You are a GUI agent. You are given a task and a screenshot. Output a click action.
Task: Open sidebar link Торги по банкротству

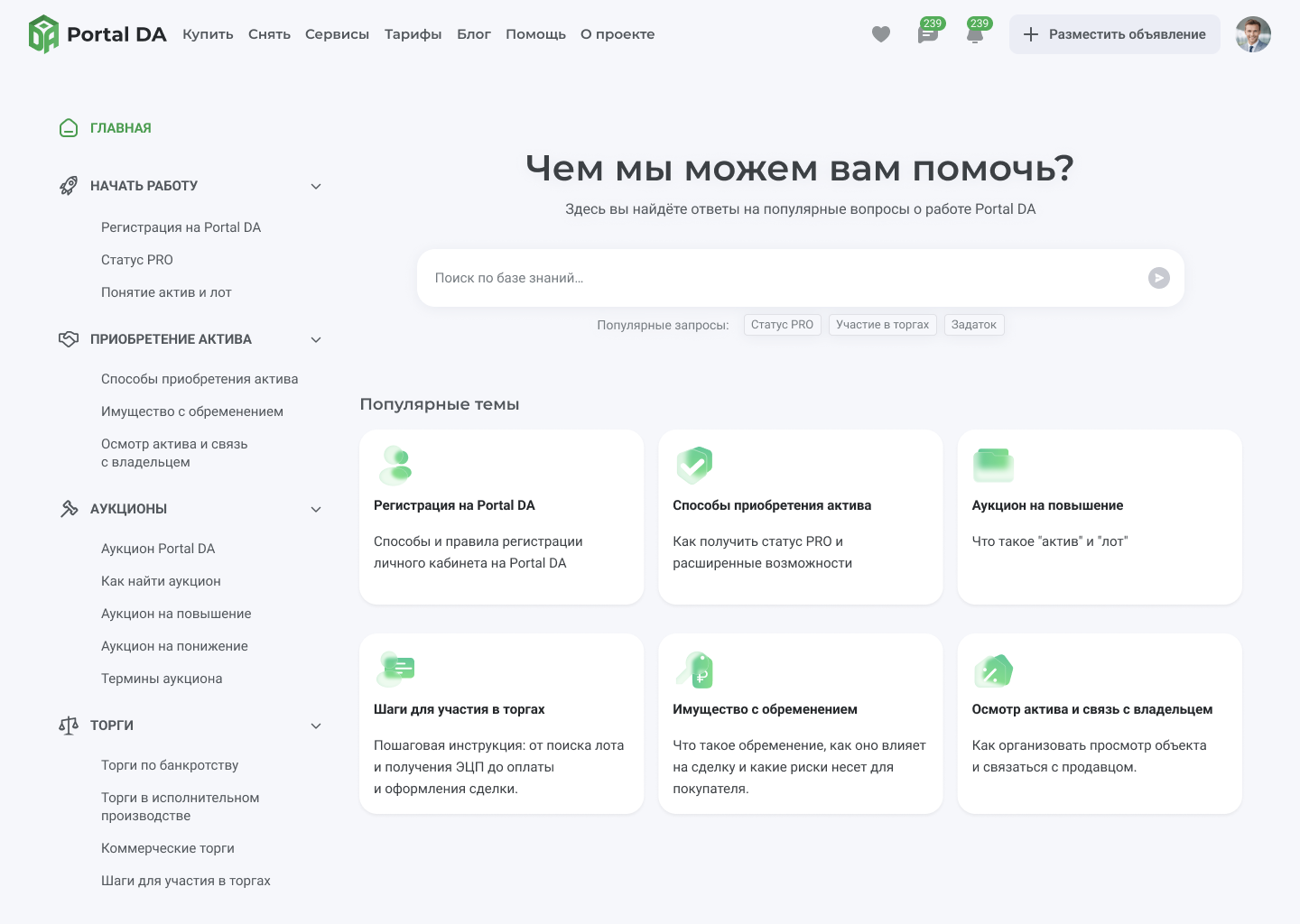point(170,765)
